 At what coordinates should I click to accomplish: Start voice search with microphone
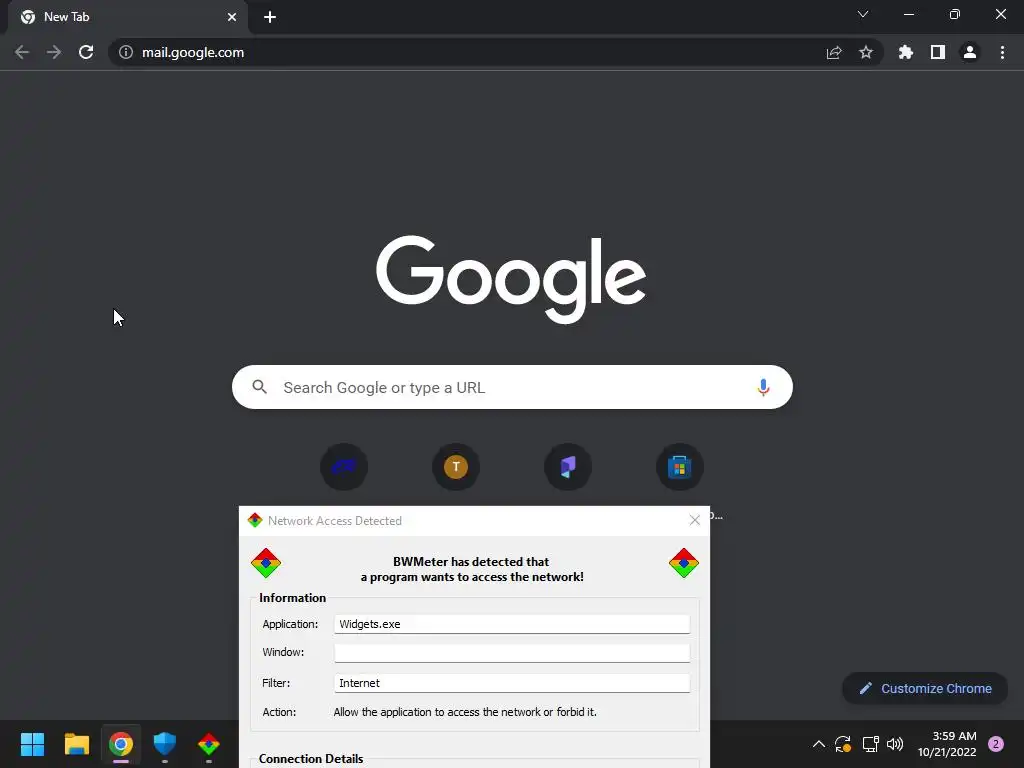coord(763,387)
